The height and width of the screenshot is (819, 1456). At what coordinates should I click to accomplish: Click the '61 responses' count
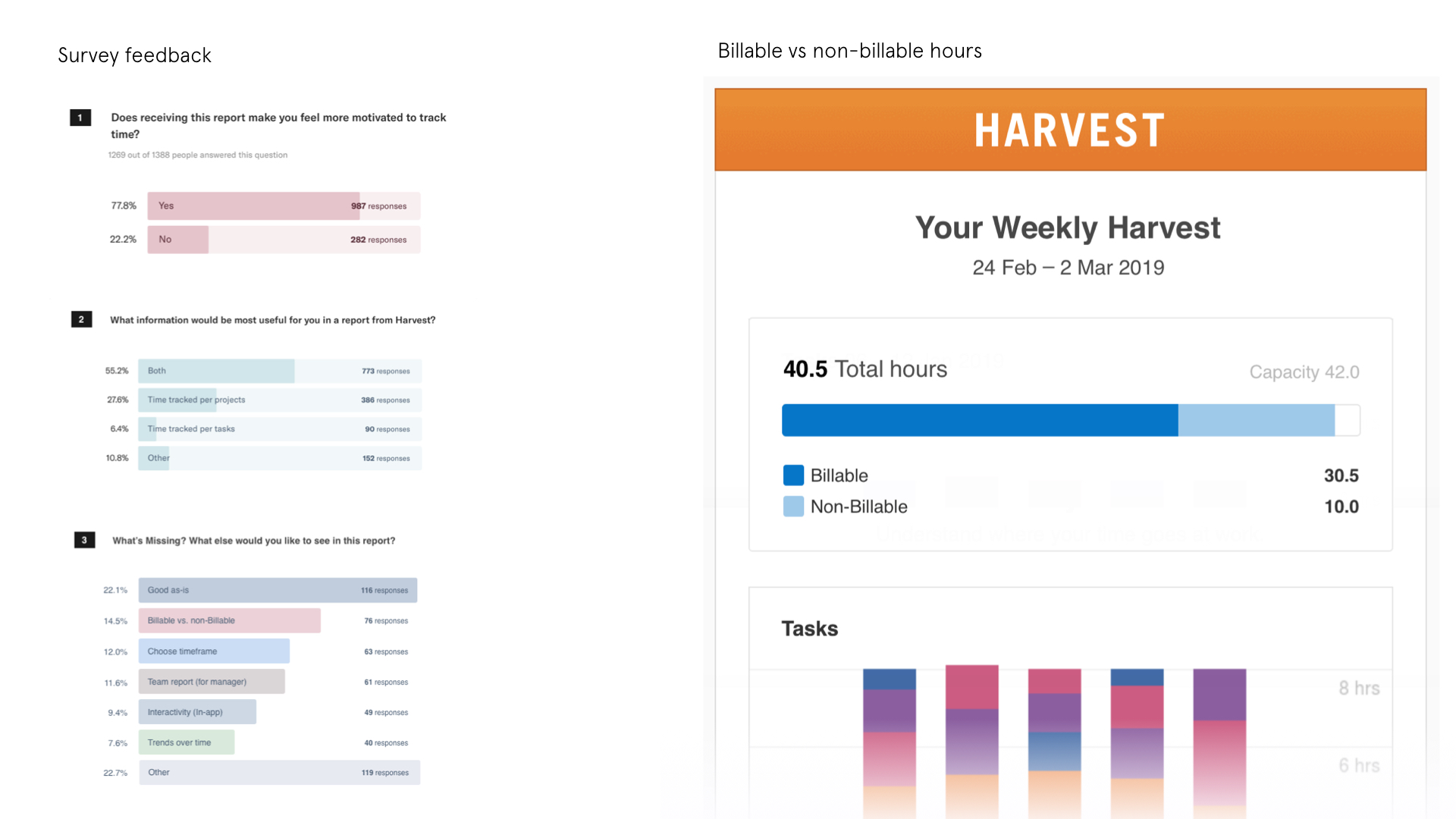386,682
